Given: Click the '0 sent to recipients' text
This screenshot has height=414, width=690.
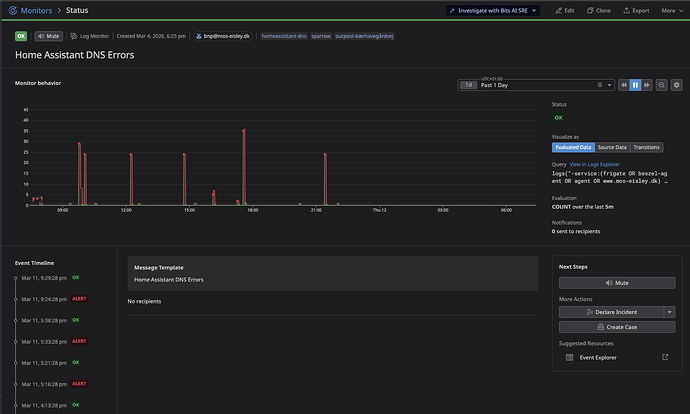Looking at the screenshot, I should [x=576, y=231].
